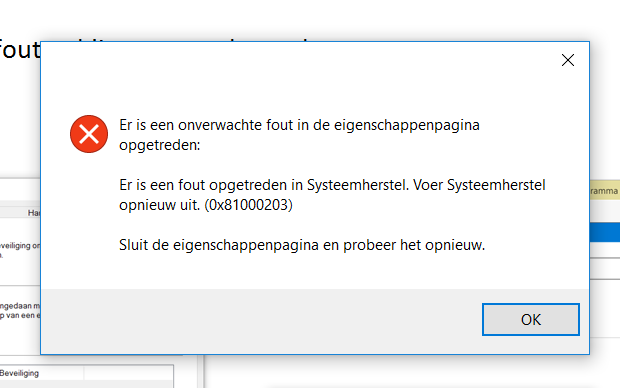Viewport: 620px width, 388px height.
Task: Select the blue highlighted row at right edge
Action: click(605, 232)
